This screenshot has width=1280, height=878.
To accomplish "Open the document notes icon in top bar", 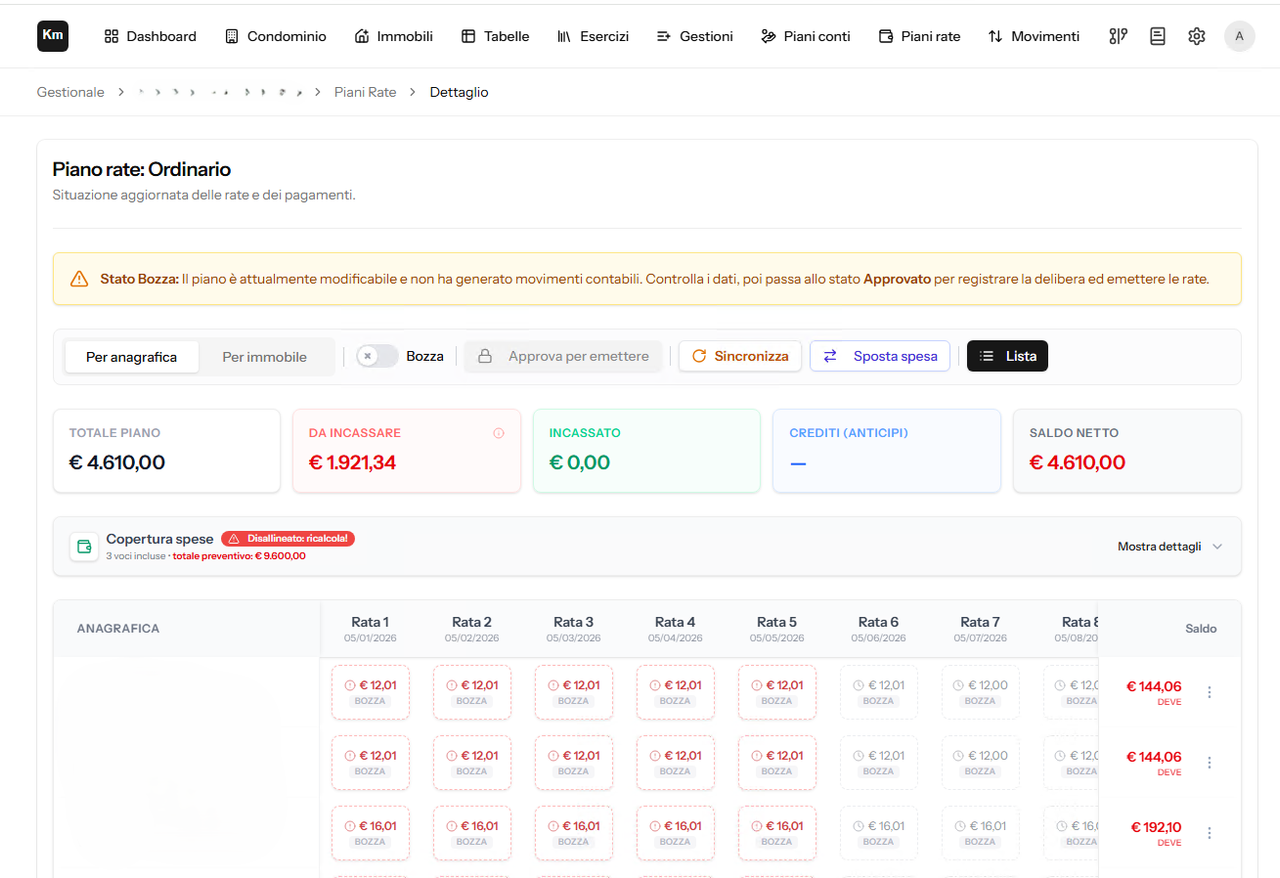I will pyautogui.click(x=1157, y=36).
